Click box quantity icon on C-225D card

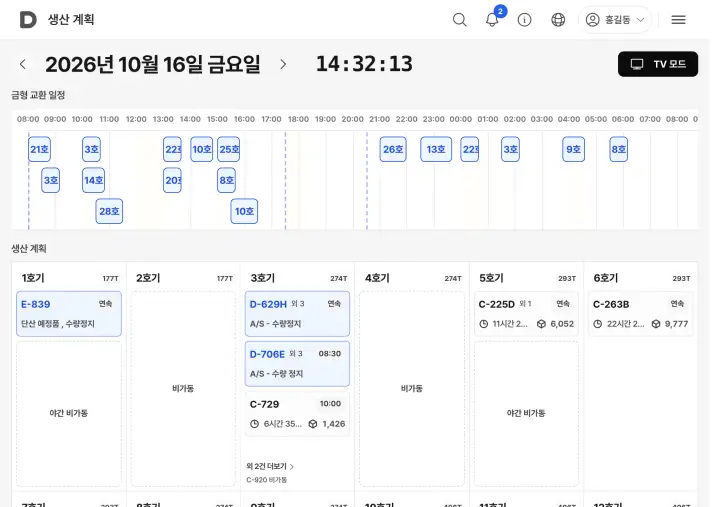(x=541, y=324)
